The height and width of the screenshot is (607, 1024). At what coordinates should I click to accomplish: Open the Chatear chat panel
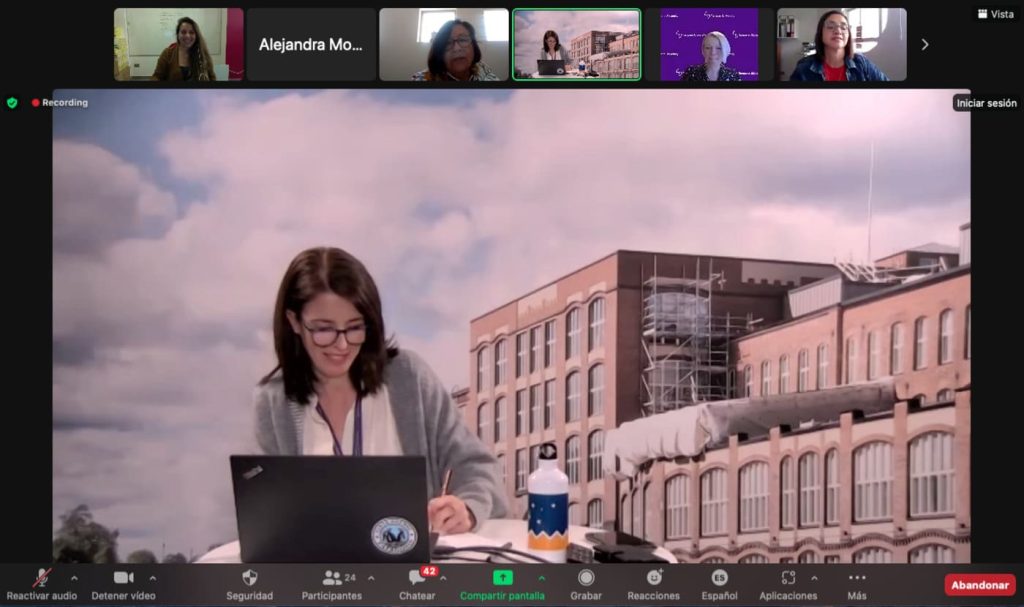coord(417,578)
